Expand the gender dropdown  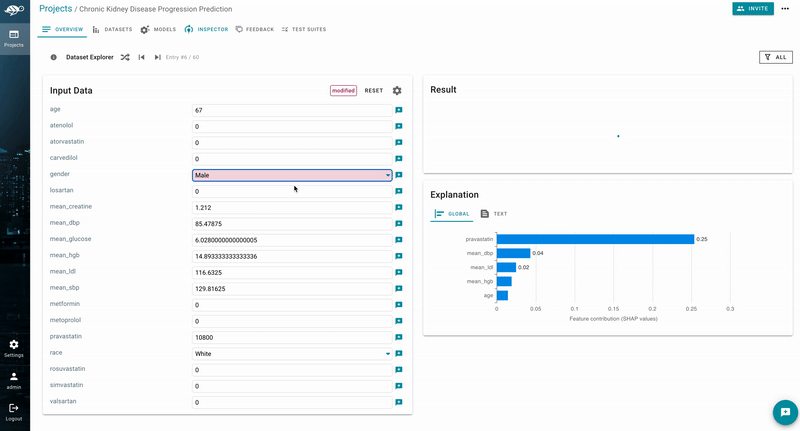(292, 175)
